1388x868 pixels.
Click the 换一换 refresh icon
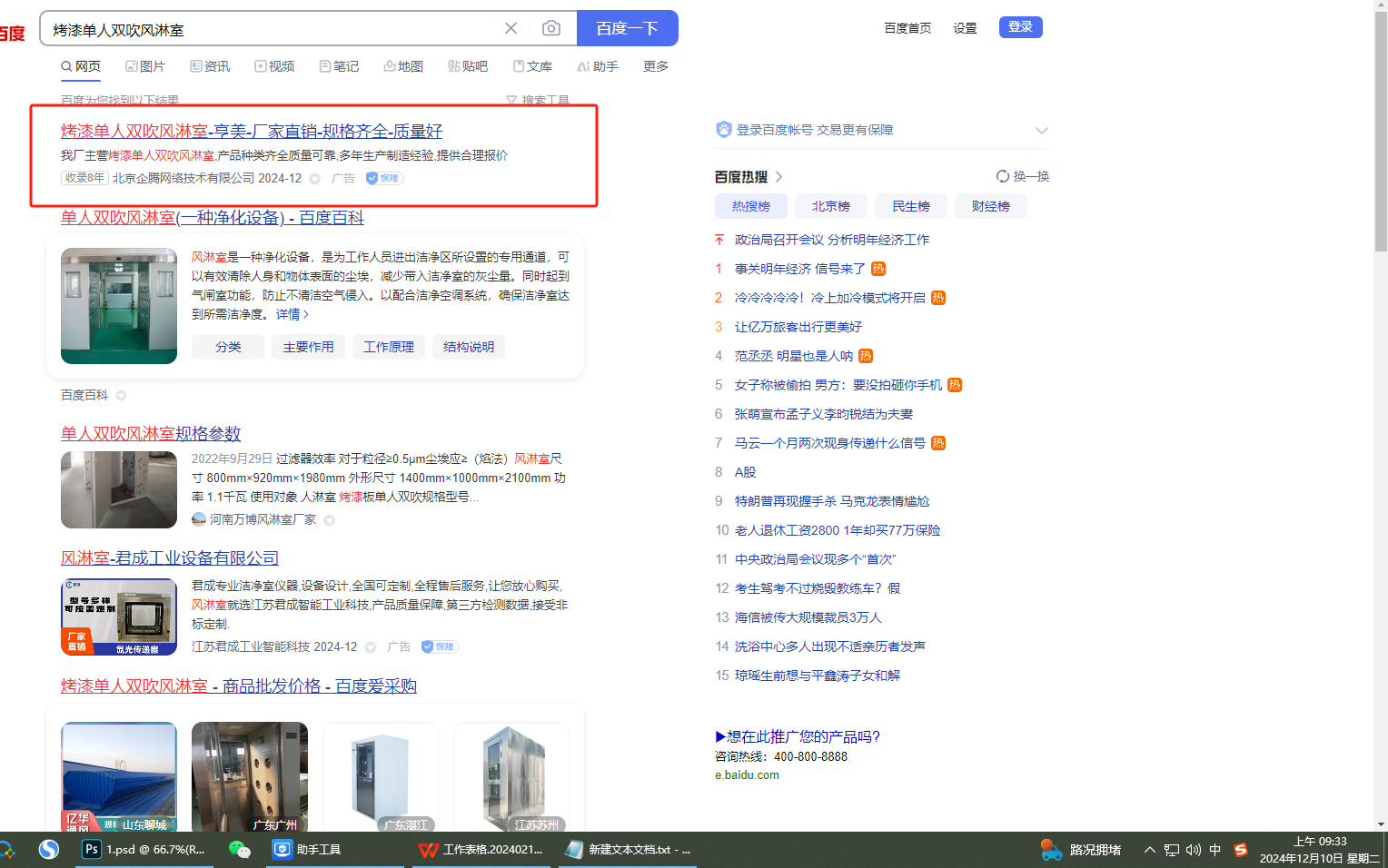click(1003, 176)
